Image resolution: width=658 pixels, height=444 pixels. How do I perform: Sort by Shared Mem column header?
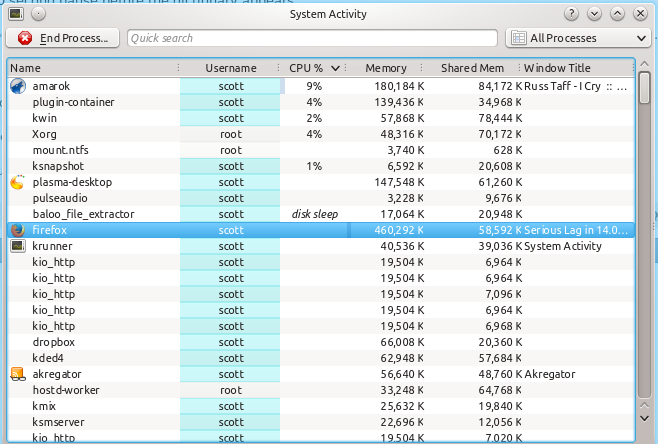click(x=471, y=68)
